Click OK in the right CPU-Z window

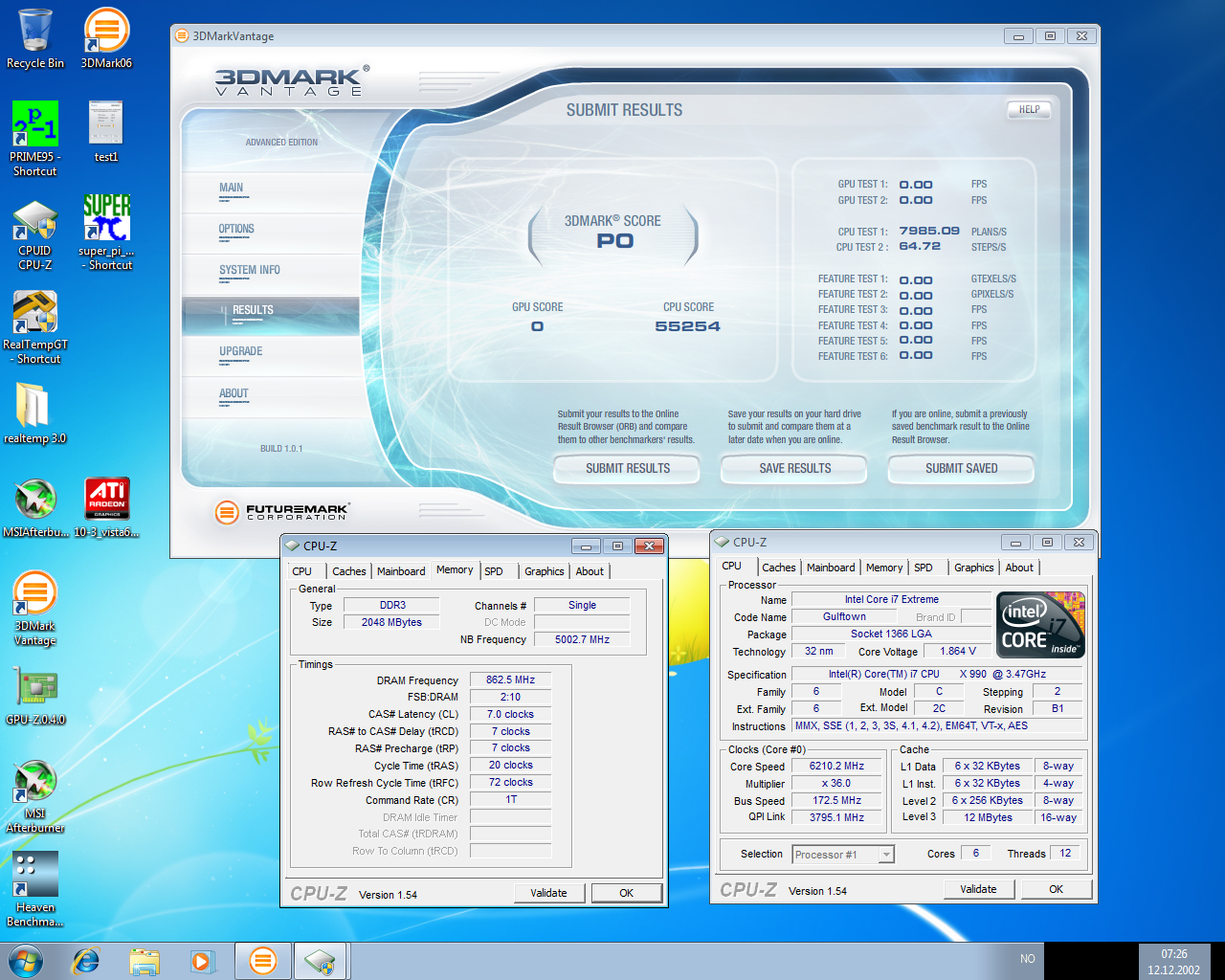(x=1057, y=889)
